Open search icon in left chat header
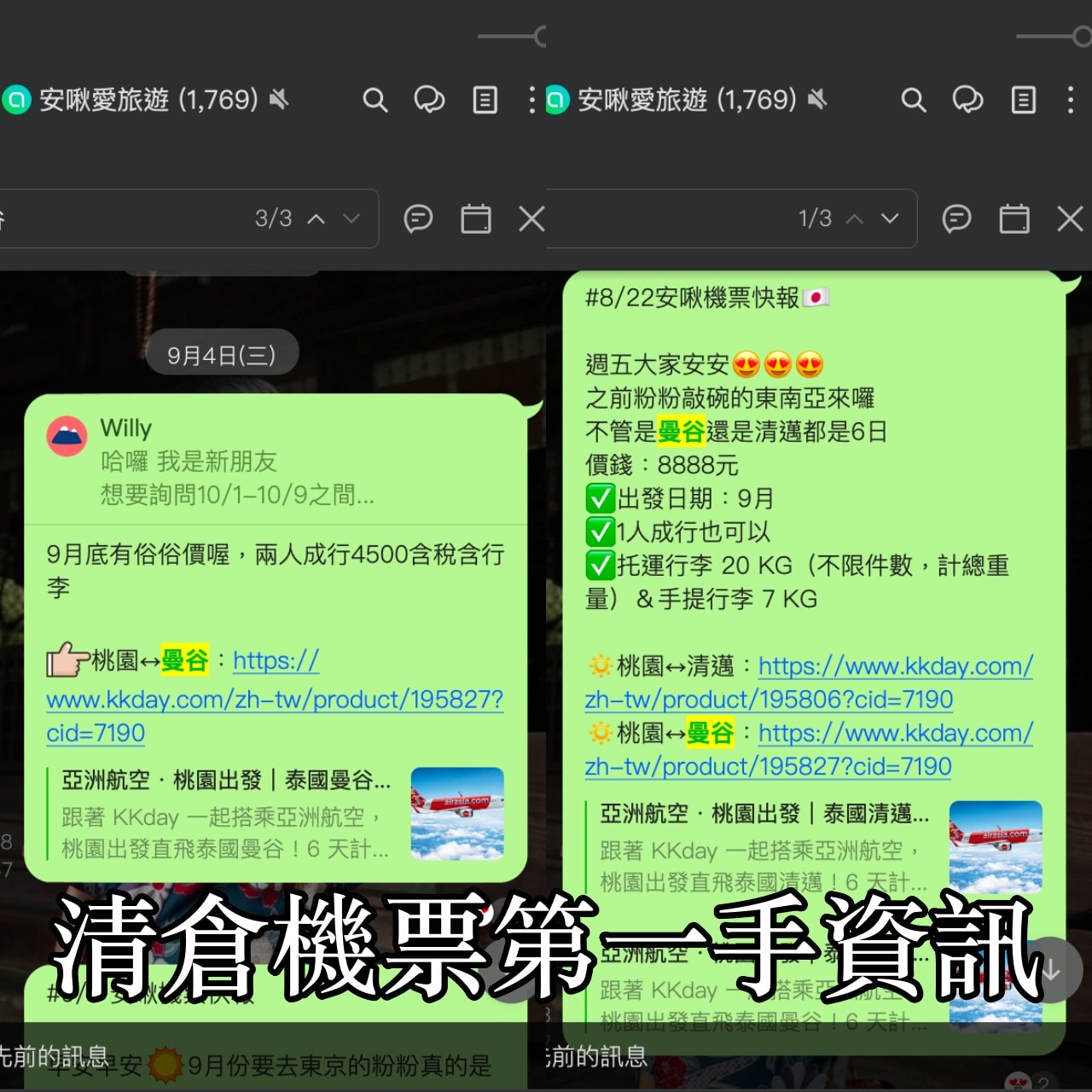1092x1092 pixels. (x=375, y=101)
